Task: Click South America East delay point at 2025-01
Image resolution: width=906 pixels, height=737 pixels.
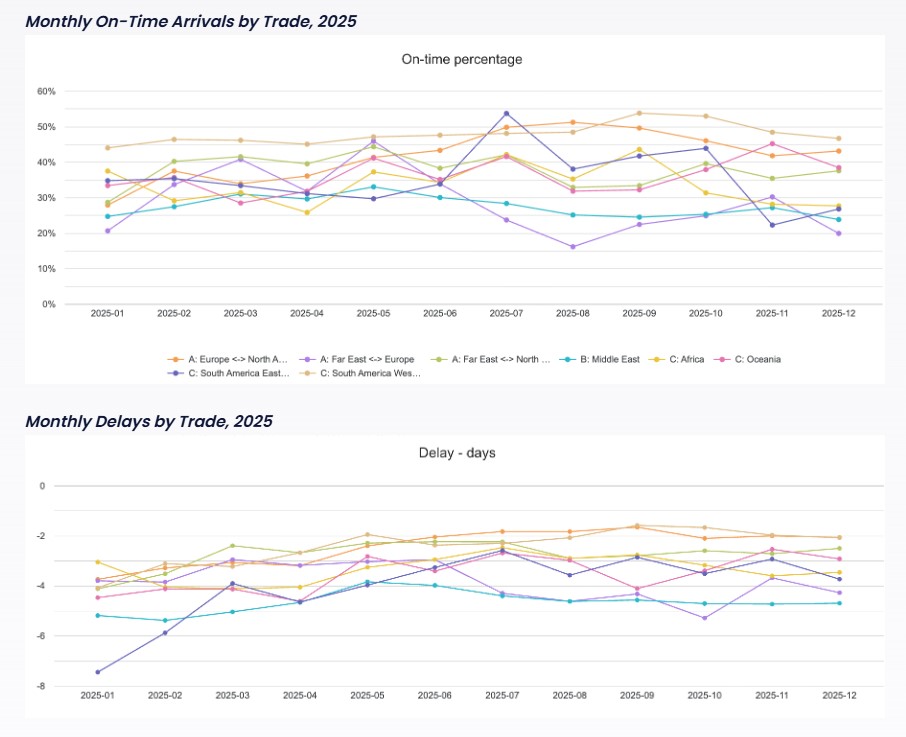Action: (98, 672)
